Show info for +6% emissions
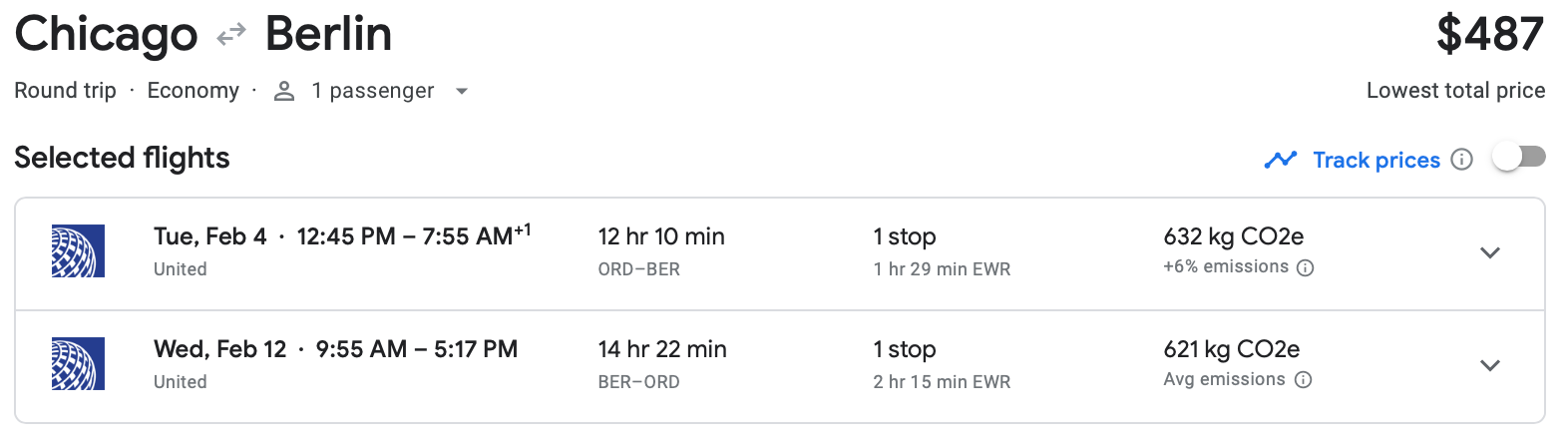Viewport: 1568px width, 445px height. [x=1305, y=267]
